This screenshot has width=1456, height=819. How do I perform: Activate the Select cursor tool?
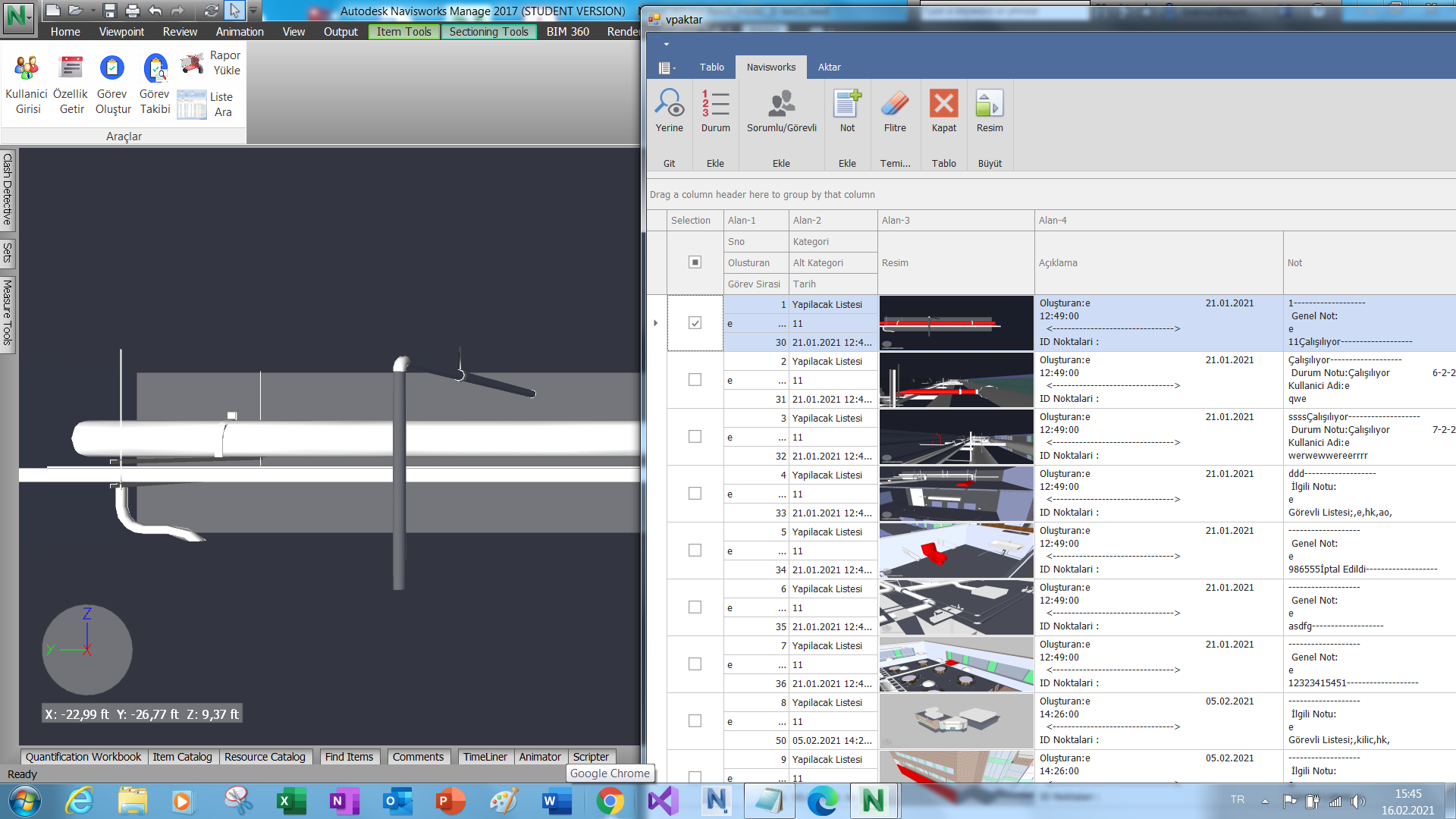tap(235, 10)
